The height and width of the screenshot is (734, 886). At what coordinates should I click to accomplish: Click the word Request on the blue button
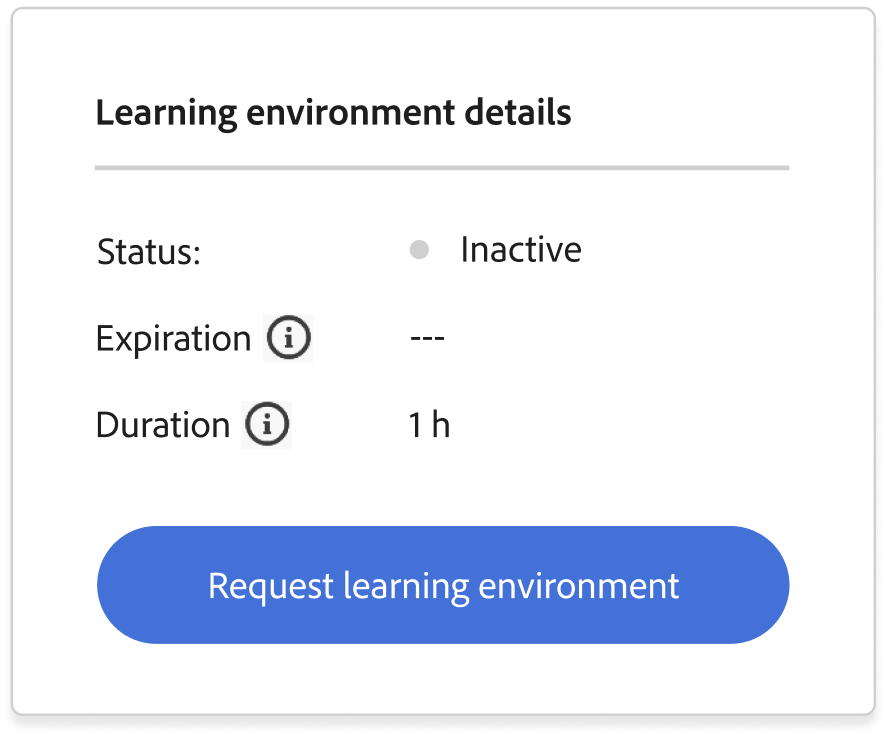coord(271,587)
